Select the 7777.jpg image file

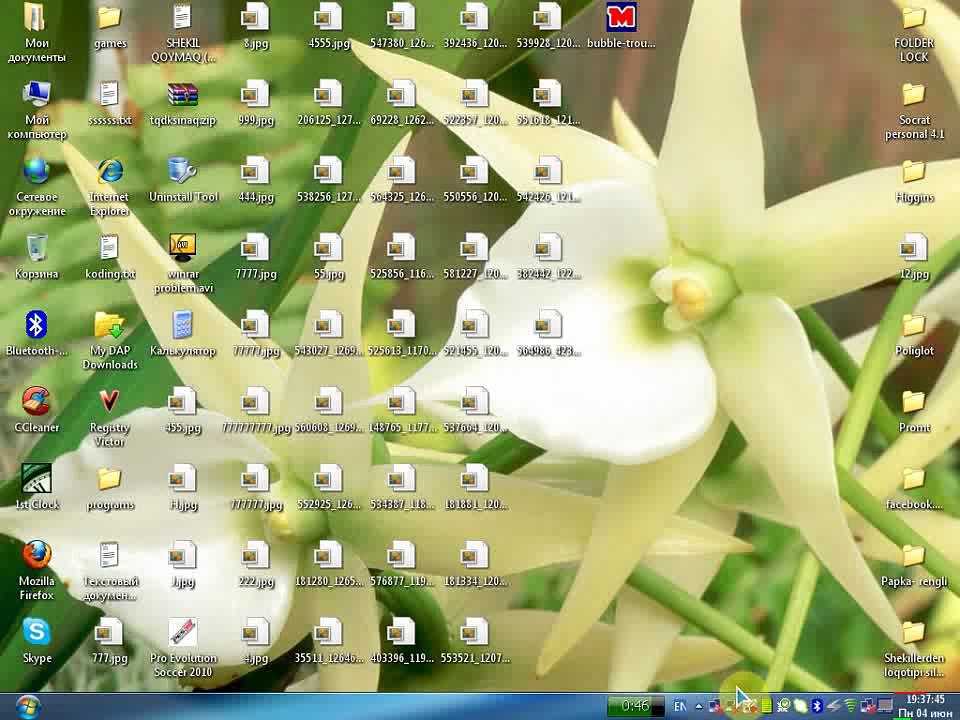click(255, 248)
